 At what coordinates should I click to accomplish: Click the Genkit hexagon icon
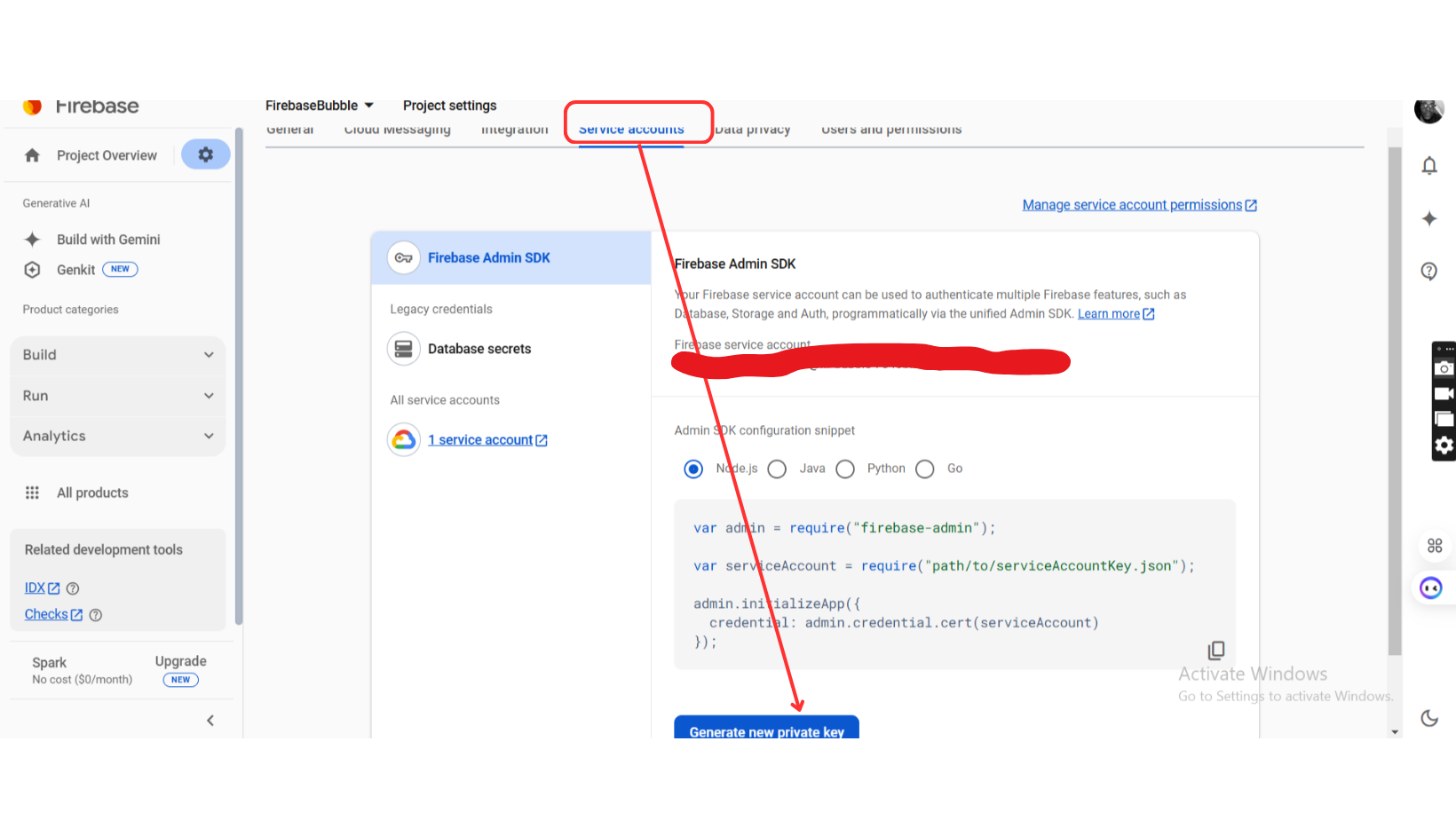[33, 270]
